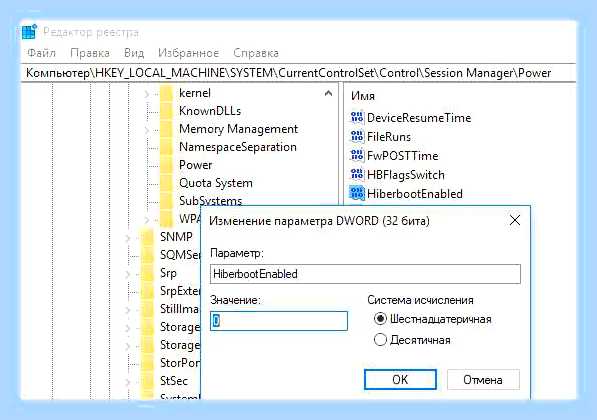Expand the SNMP tree node

(128, 238)
